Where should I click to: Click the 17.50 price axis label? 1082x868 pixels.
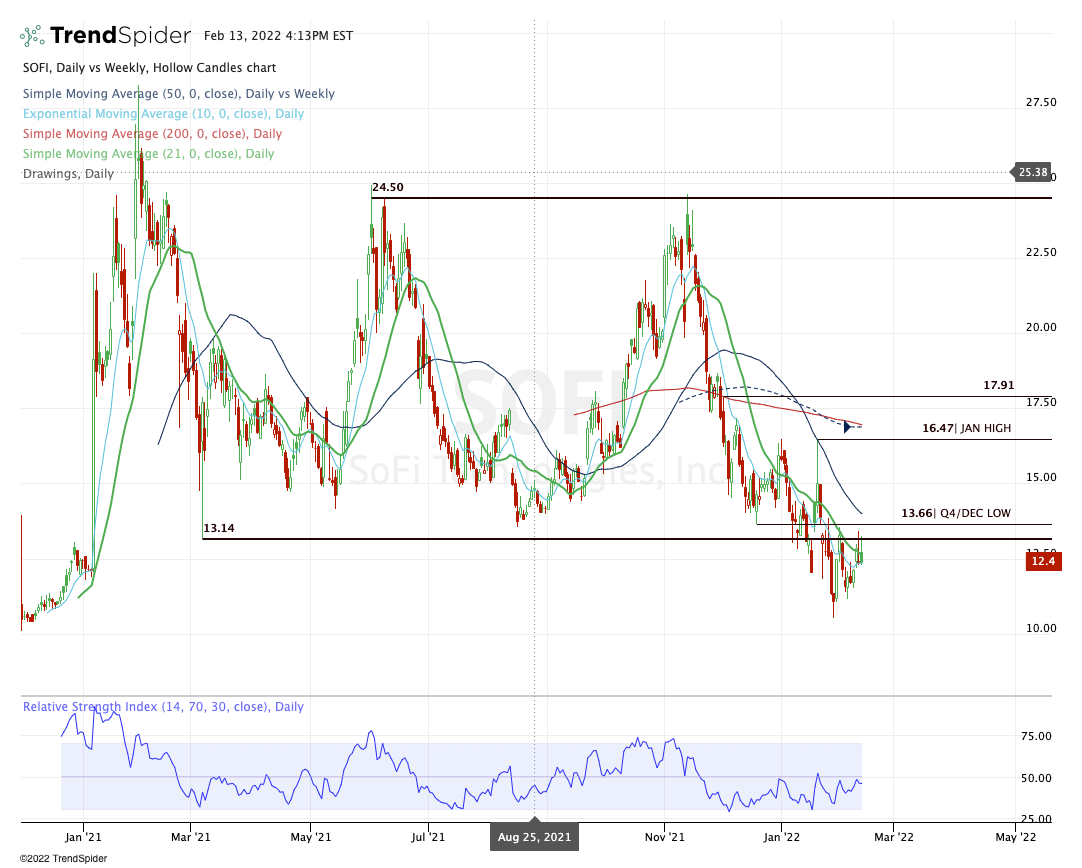point(1041,402)
